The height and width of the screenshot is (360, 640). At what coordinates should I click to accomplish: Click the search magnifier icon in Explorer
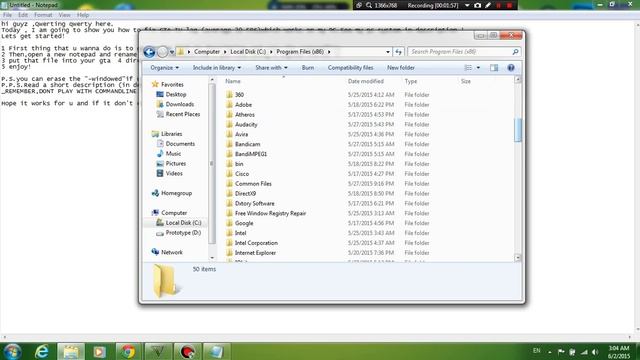click(x=515, y=52)
